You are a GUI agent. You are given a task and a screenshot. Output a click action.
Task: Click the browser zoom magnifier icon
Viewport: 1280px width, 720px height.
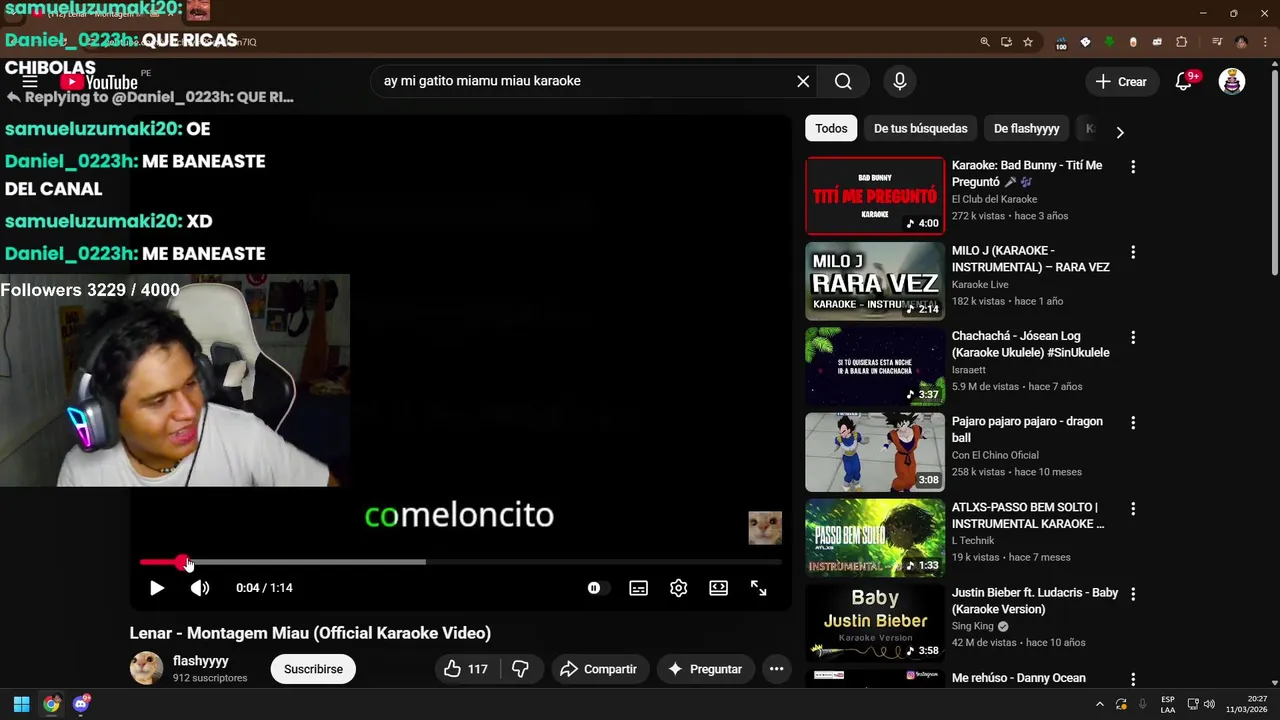985,42
